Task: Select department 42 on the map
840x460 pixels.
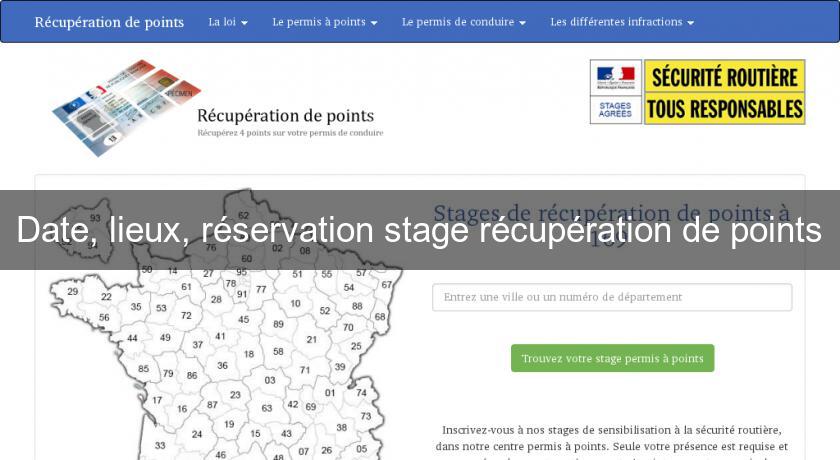Action: click(x=293, y=405)
